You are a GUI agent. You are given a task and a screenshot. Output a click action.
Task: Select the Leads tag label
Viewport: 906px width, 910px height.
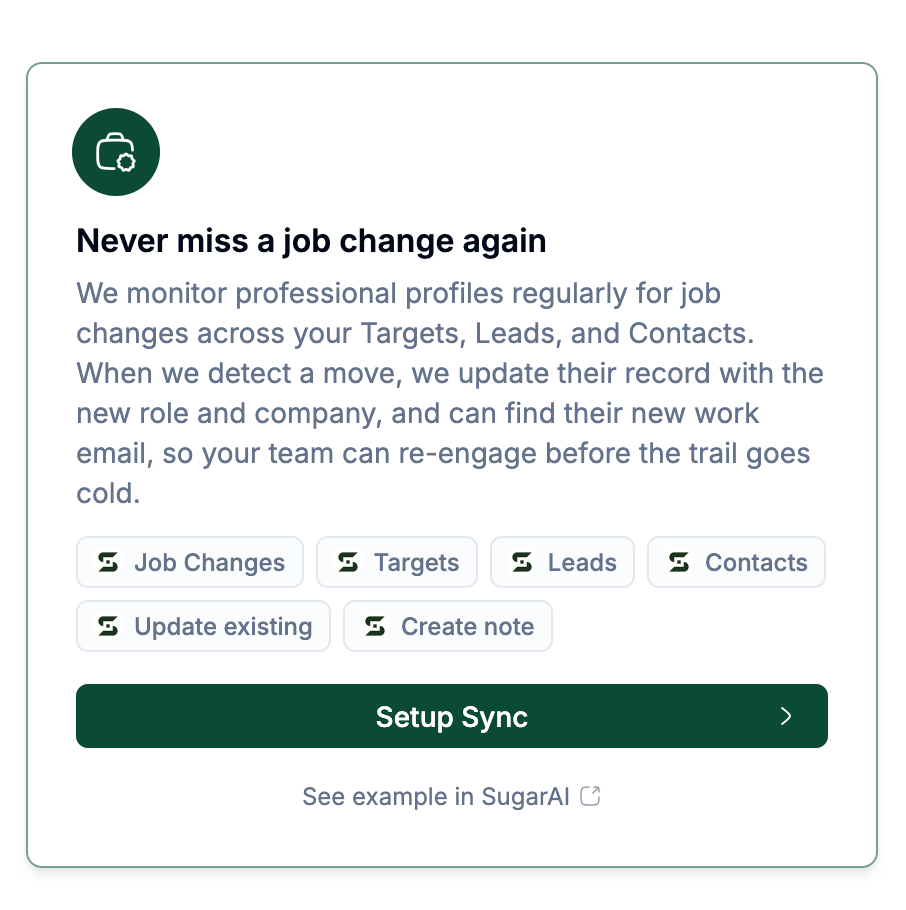click(x=582, y=562)
